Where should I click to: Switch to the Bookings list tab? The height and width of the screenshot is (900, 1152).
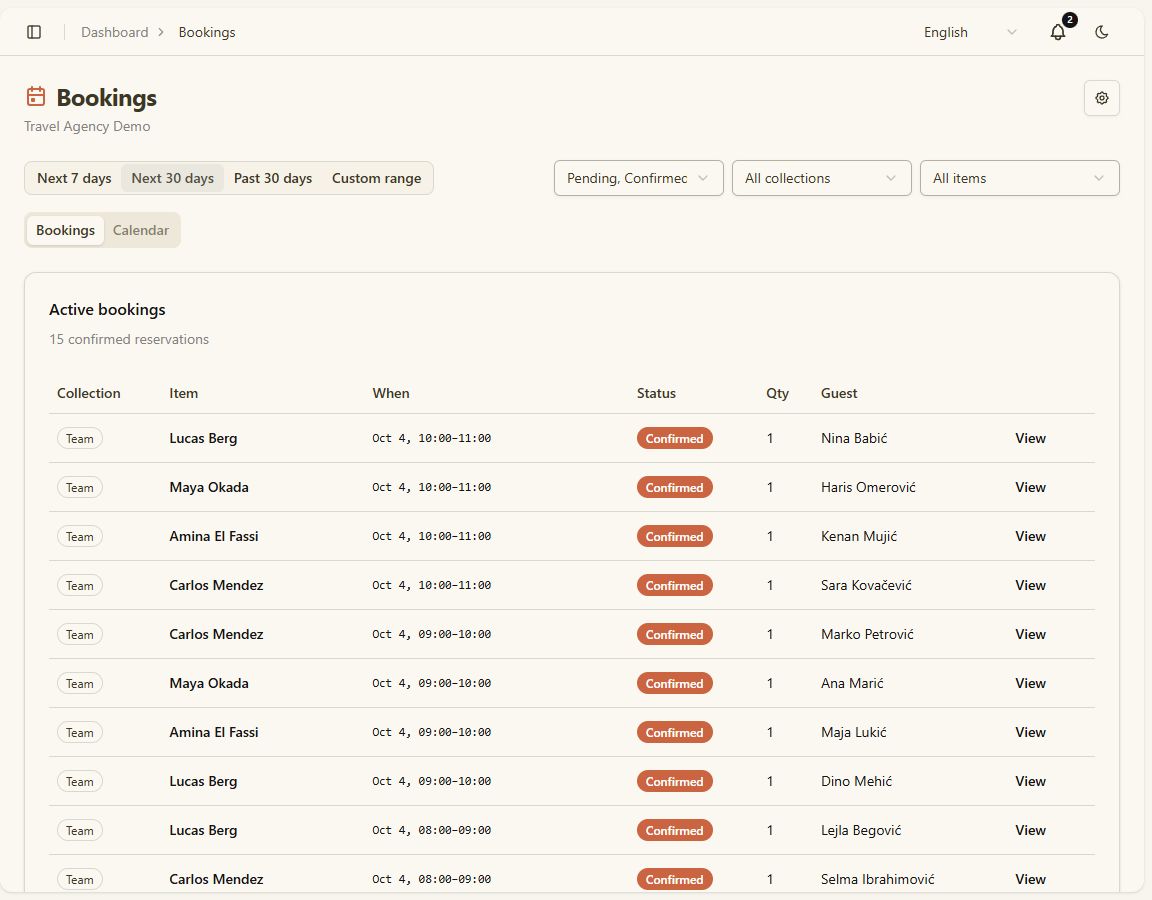pos(65,230)
